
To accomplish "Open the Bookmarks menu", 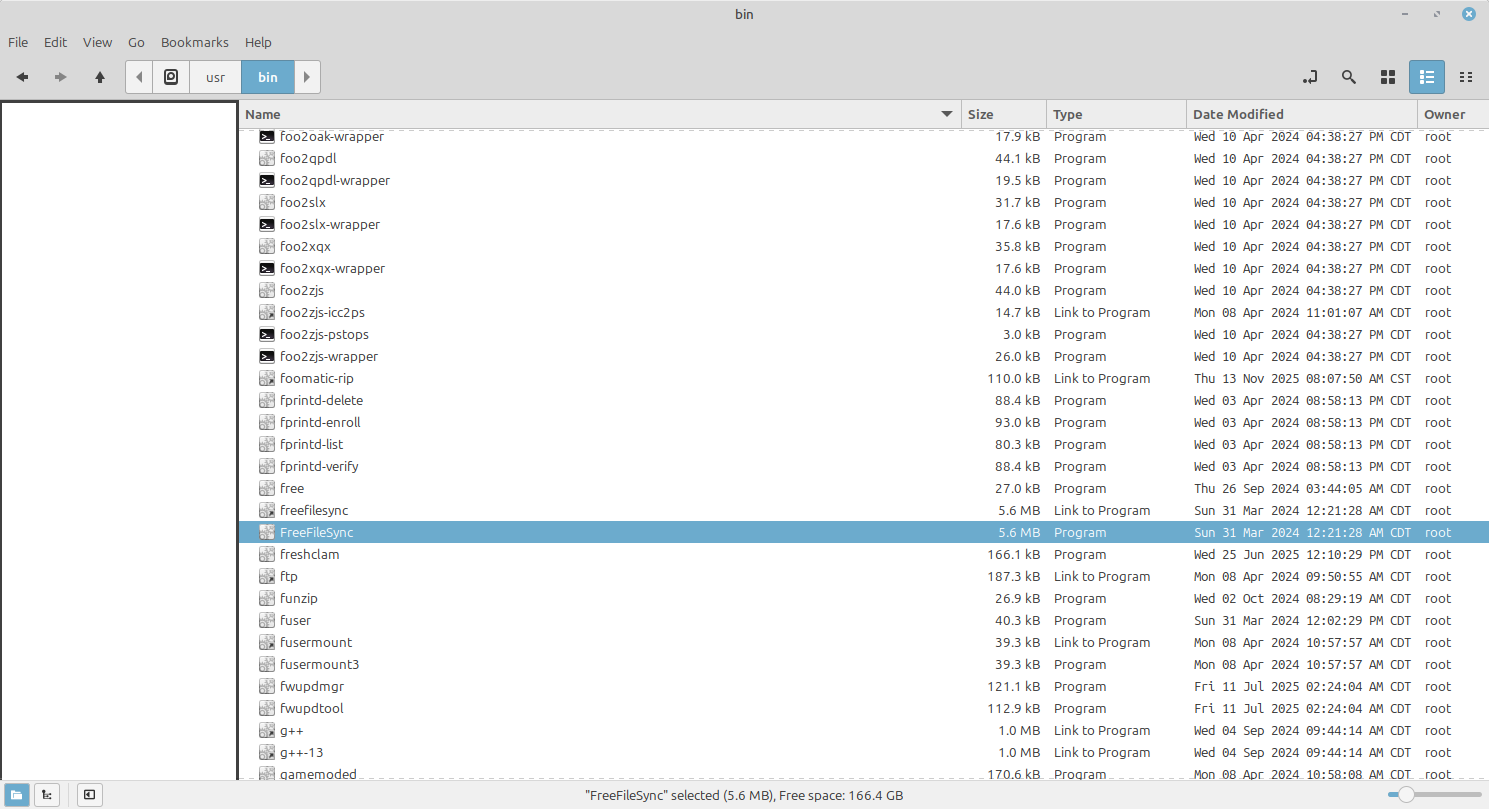I will (x=195, y=42).
